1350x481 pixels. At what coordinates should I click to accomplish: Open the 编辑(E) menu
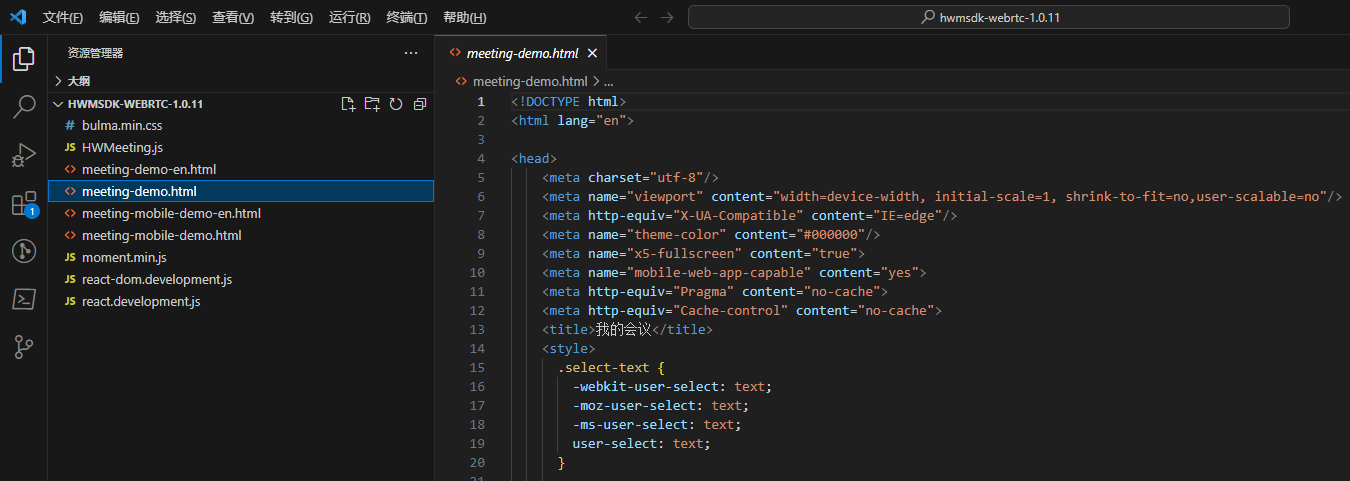coord(119,18)
